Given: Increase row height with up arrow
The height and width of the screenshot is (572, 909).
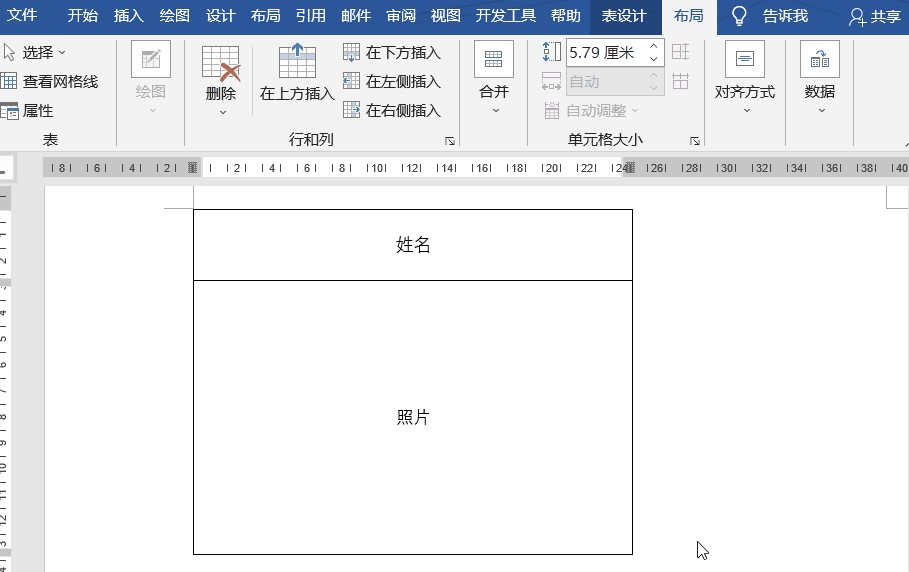Looking at the screenshot, I should coord(654,46).
